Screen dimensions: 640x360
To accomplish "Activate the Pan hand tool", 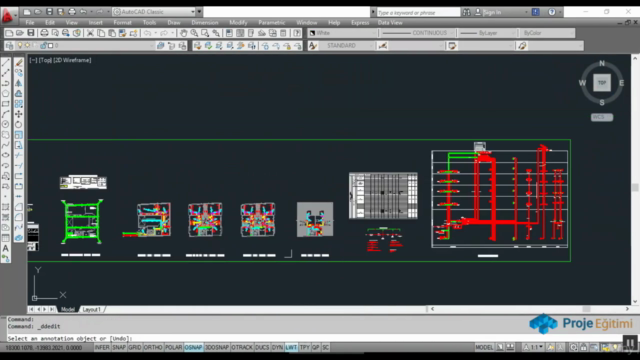I will [184, 33].
